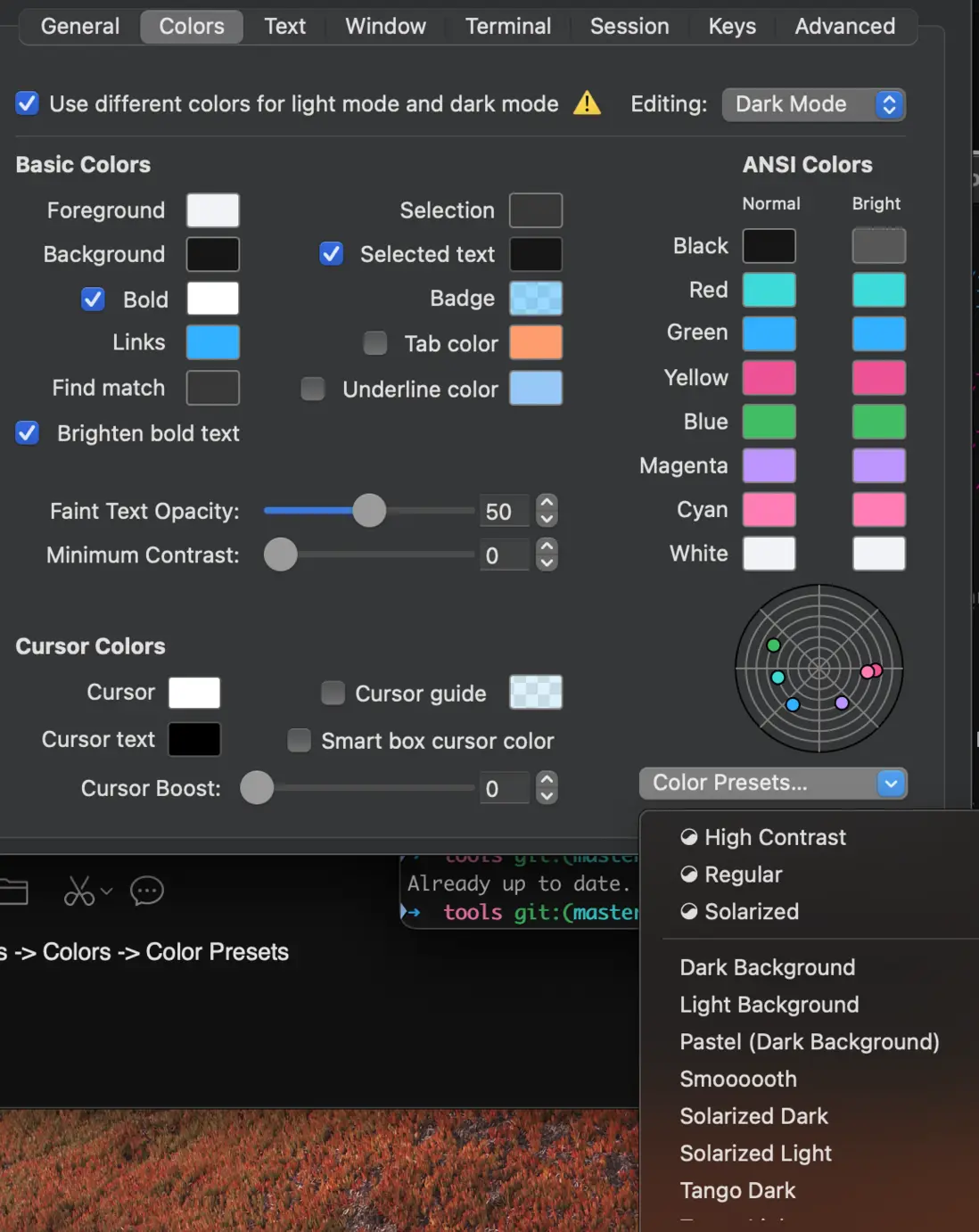Choose Tango Dark color preset
Image resolution: width=979 pixels, height=1232 pixels.
(x=737, y=1190)
